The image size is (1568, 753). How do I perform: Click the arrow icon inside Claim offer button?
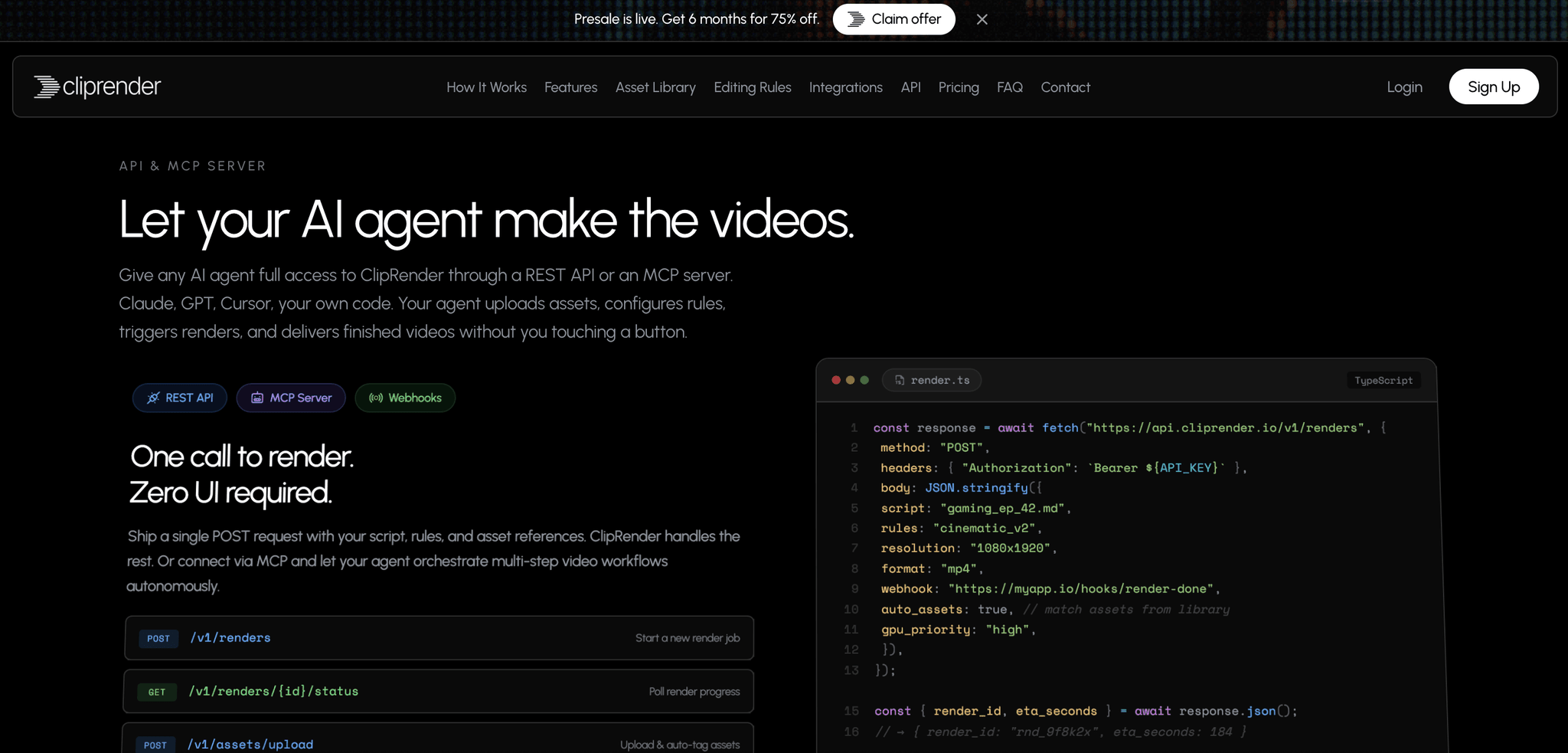[856, 19]
